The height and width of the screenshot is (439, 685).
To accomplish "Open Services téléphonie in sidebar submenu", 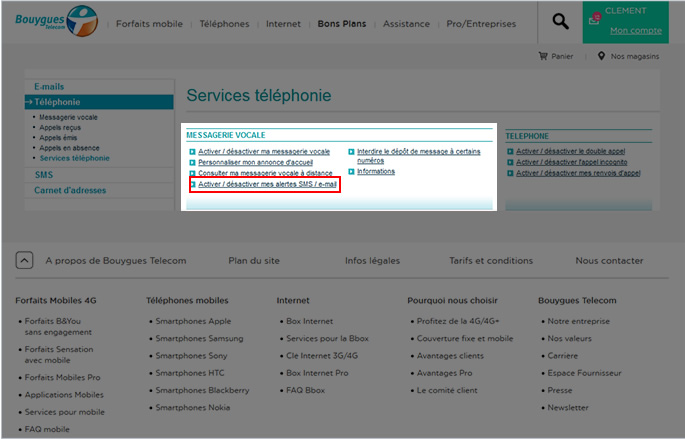I will click(x=75, y=158).
